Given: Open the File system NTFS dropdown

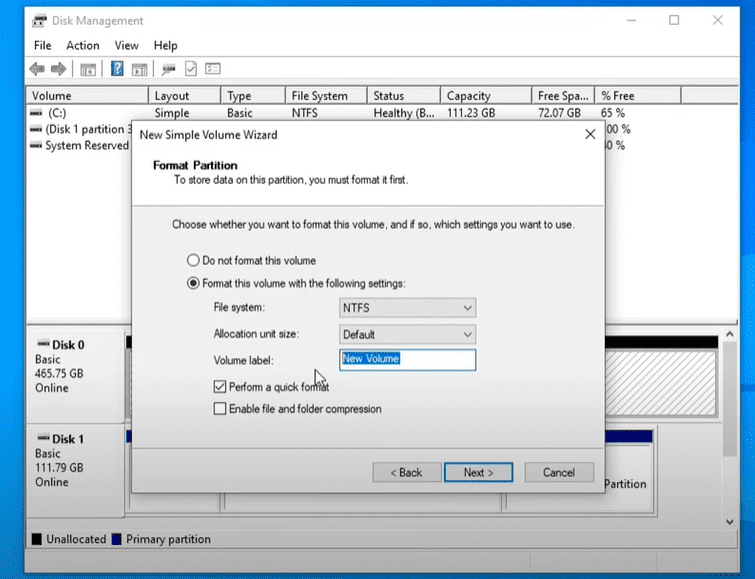Looking at the screenshot, I should click(407, 309).
